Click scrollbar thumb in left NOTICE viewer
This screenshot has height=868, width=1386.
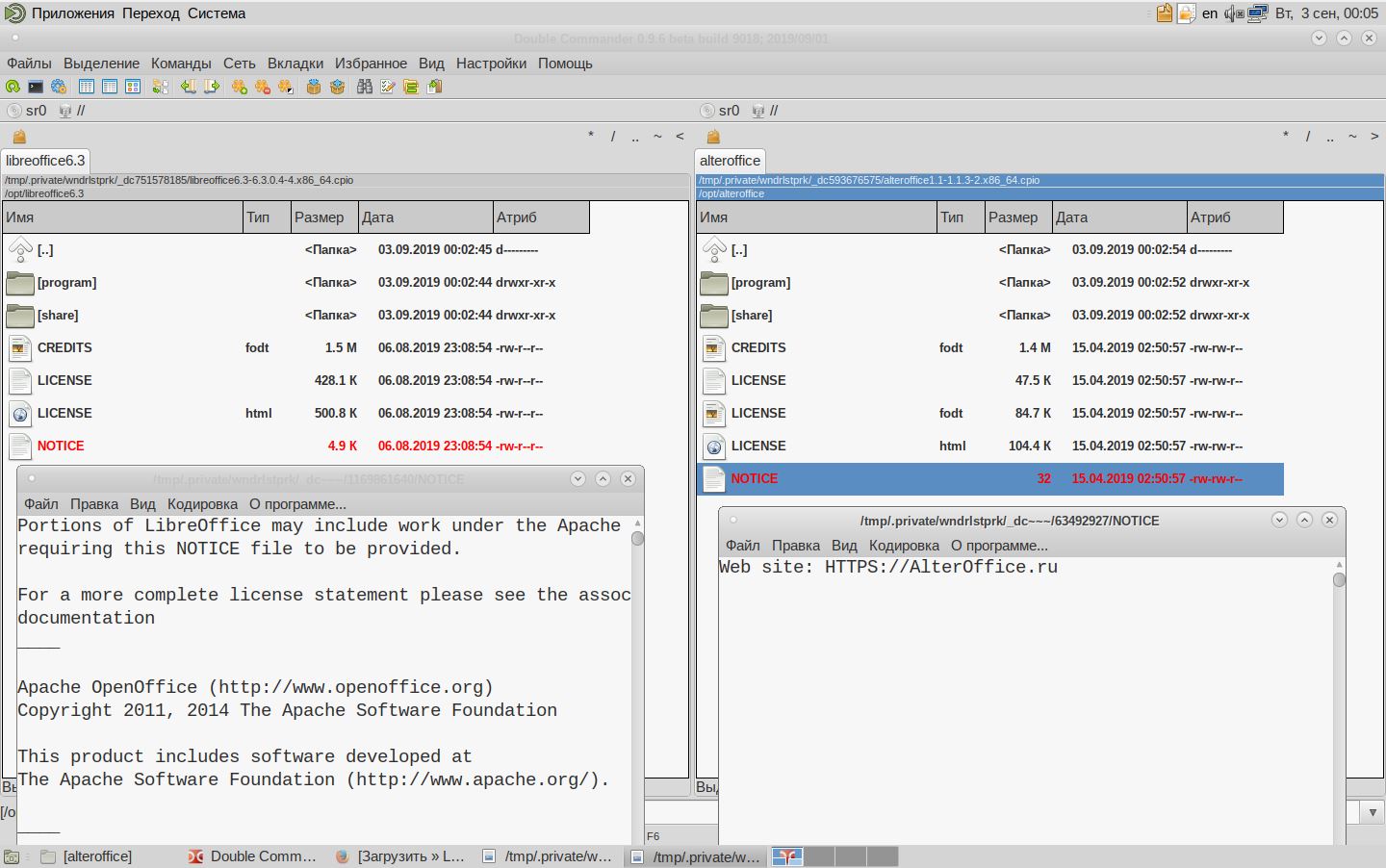pos(637,538)
